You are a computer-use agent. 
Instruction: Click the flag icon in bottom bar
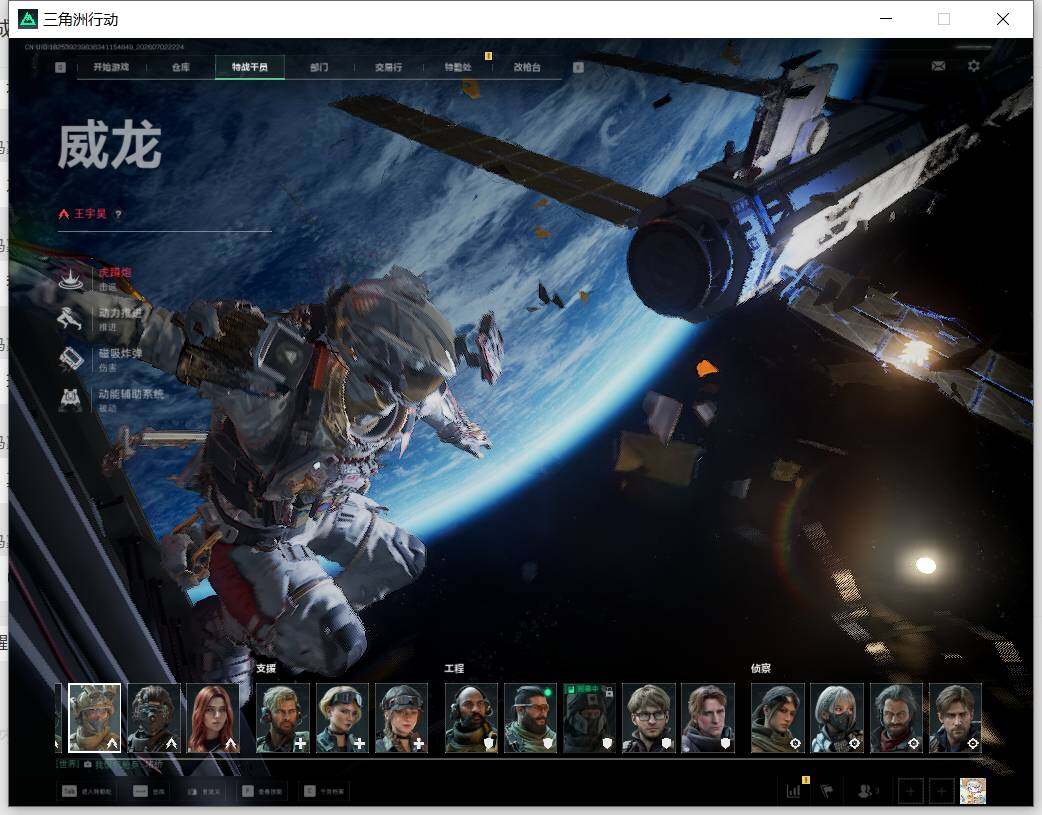tap(826, 791)
